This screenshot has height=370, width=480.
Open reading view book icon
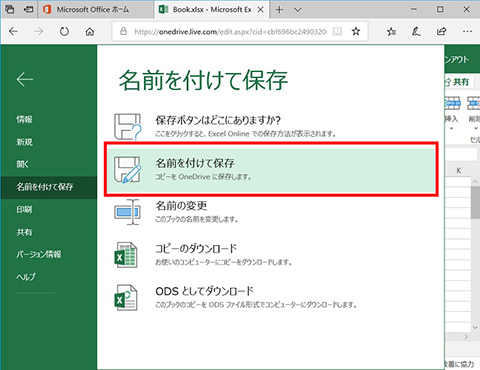pyautogui.click(x=337, y=31)
